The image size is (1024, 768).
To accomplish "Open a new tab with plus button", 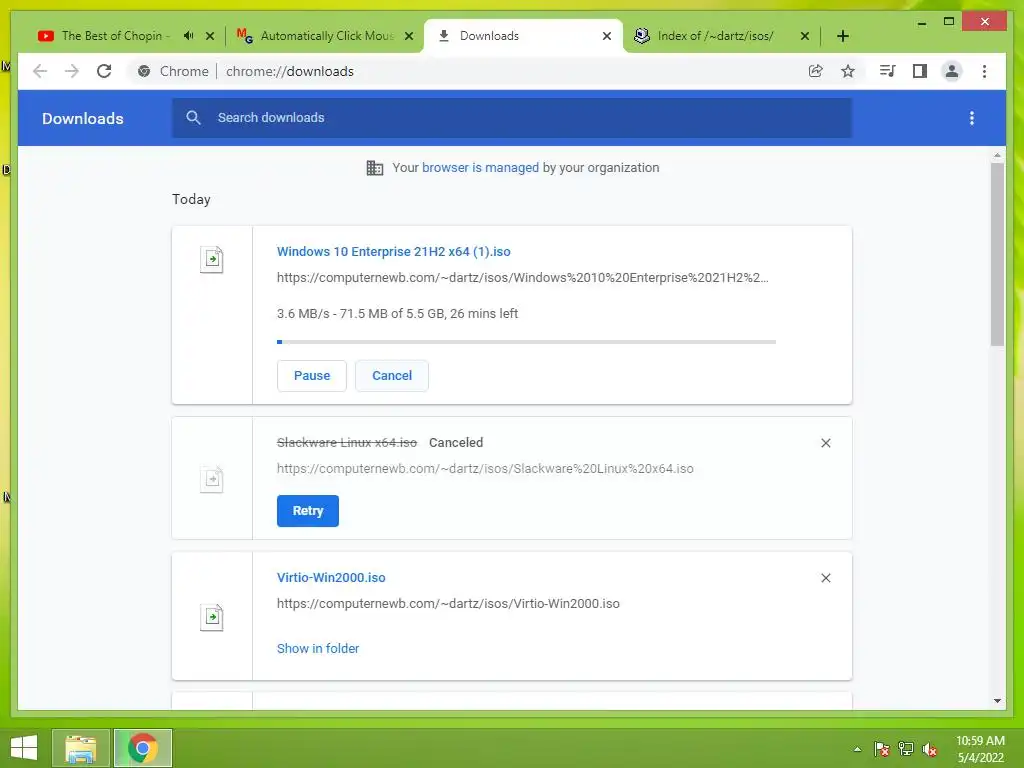I will point(842,36).
